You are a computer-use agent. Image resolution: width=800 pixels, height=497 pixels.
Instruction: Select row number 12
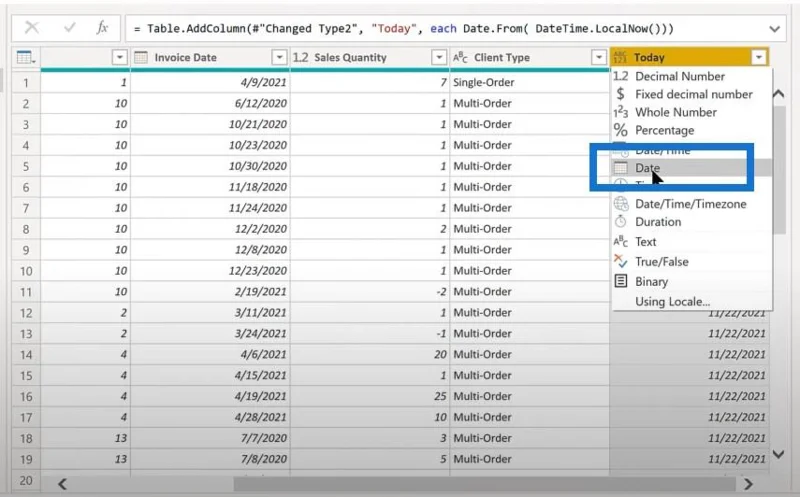[26, 313]
